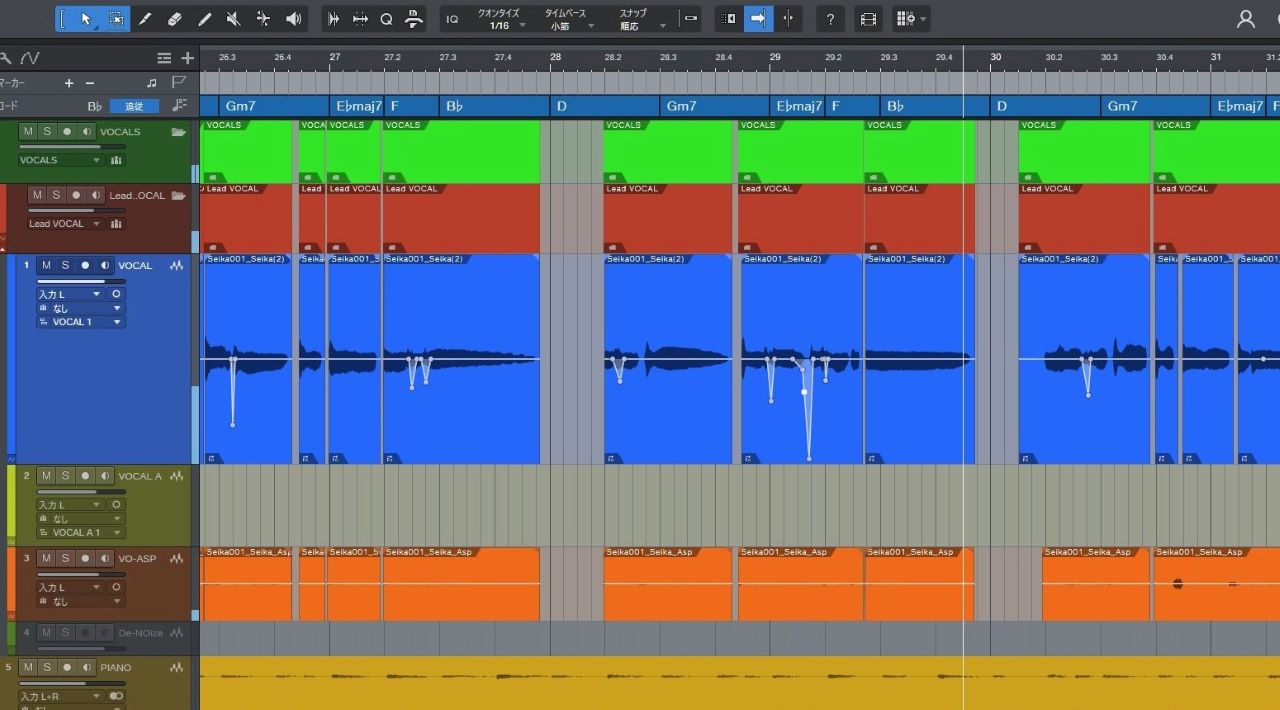Click the marker track flag icon

[x=179, y=82]
